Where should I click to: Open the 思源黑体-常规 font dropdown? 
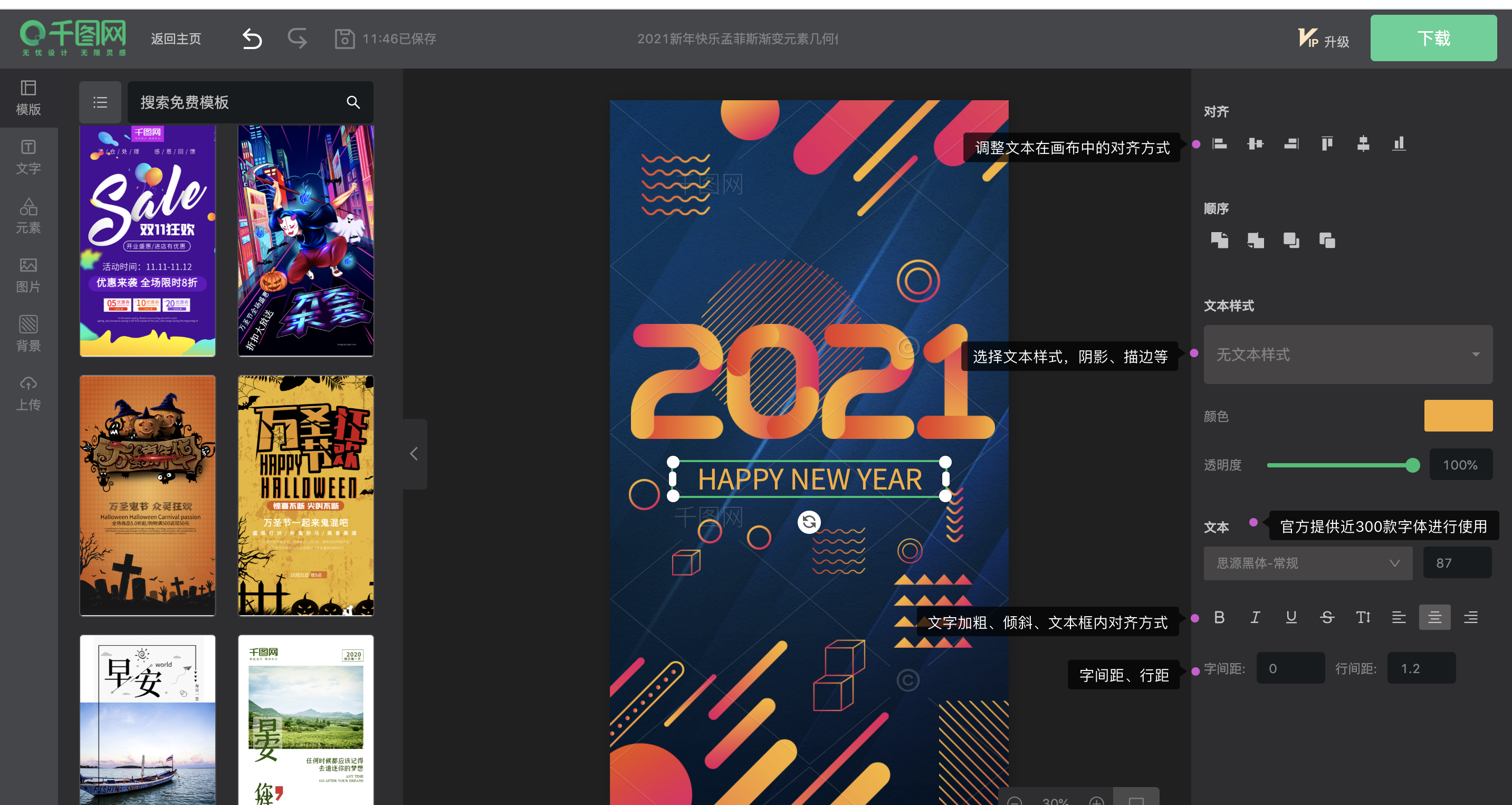coord(1308,563)
